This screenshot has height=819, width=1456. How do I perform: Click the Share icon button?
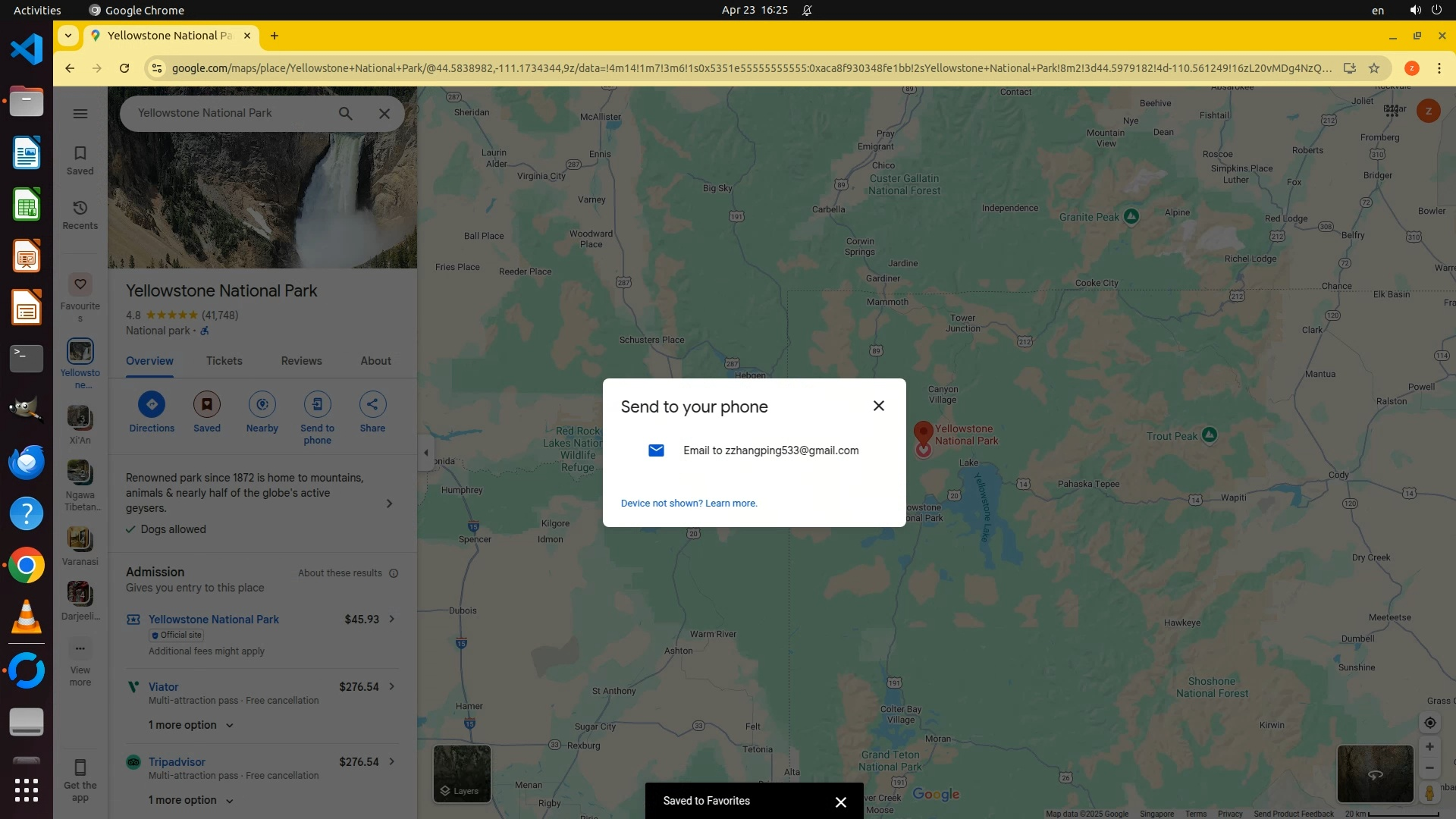click(372, 404)
